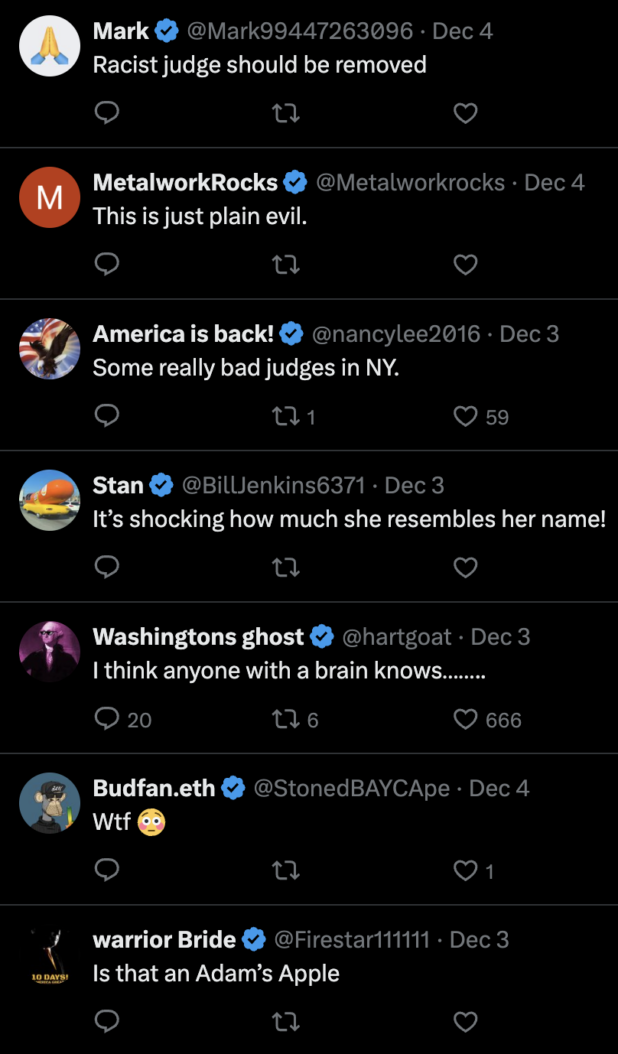Visit Washingtons ghost profile name
618x1054 pixels.
tap(198, 637)
